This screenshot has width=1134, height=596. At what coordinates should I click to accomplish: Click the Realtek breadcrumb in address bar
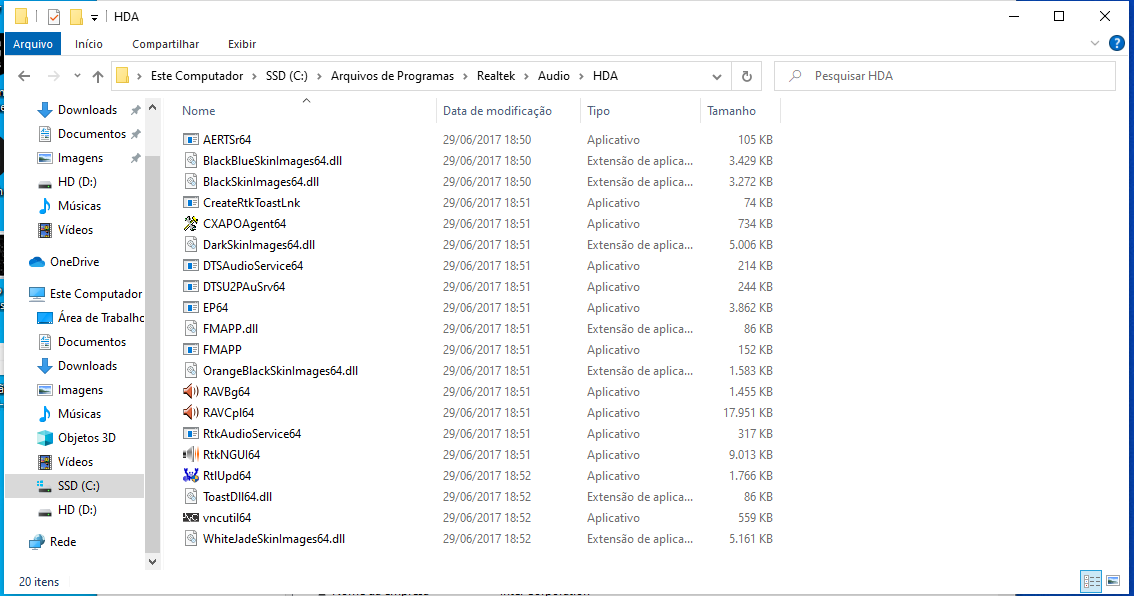[495, 76]
